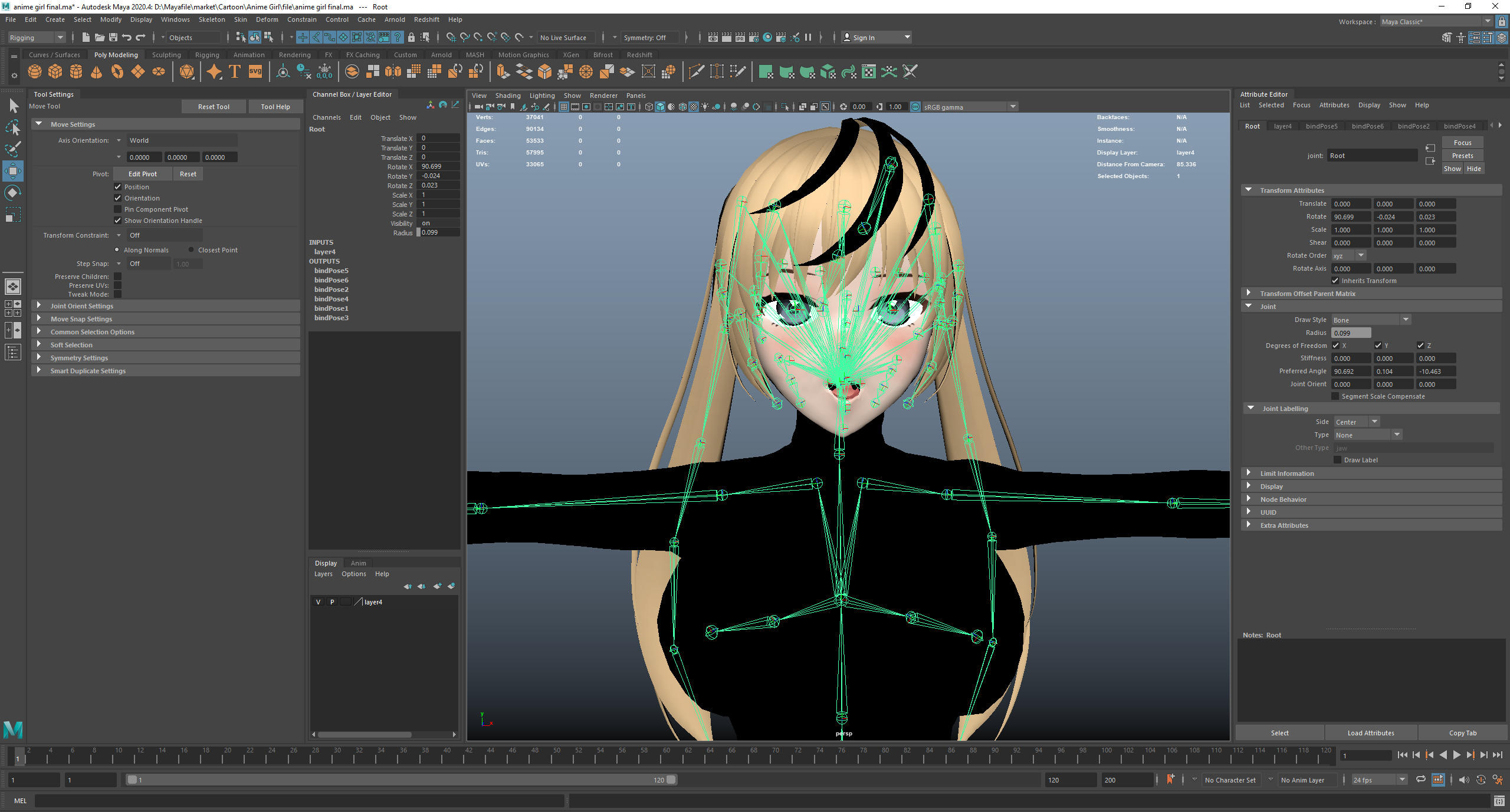Open the Rigging menu set dropdown
The height and width of the screenshot is (812, 1510).
pos(37,38)
